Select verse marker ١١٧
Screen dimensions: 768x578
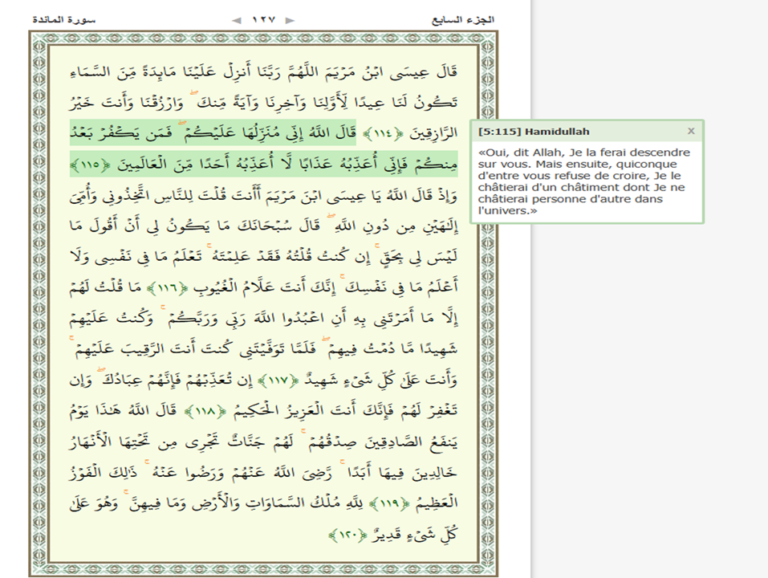277,380
